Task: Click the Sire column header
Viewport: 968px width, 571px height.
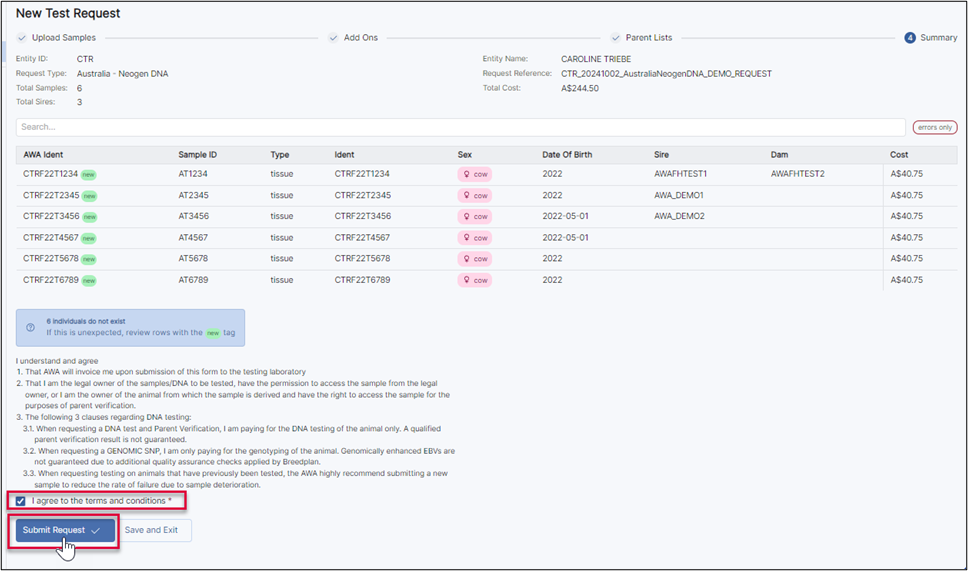Action: (661, 155)
